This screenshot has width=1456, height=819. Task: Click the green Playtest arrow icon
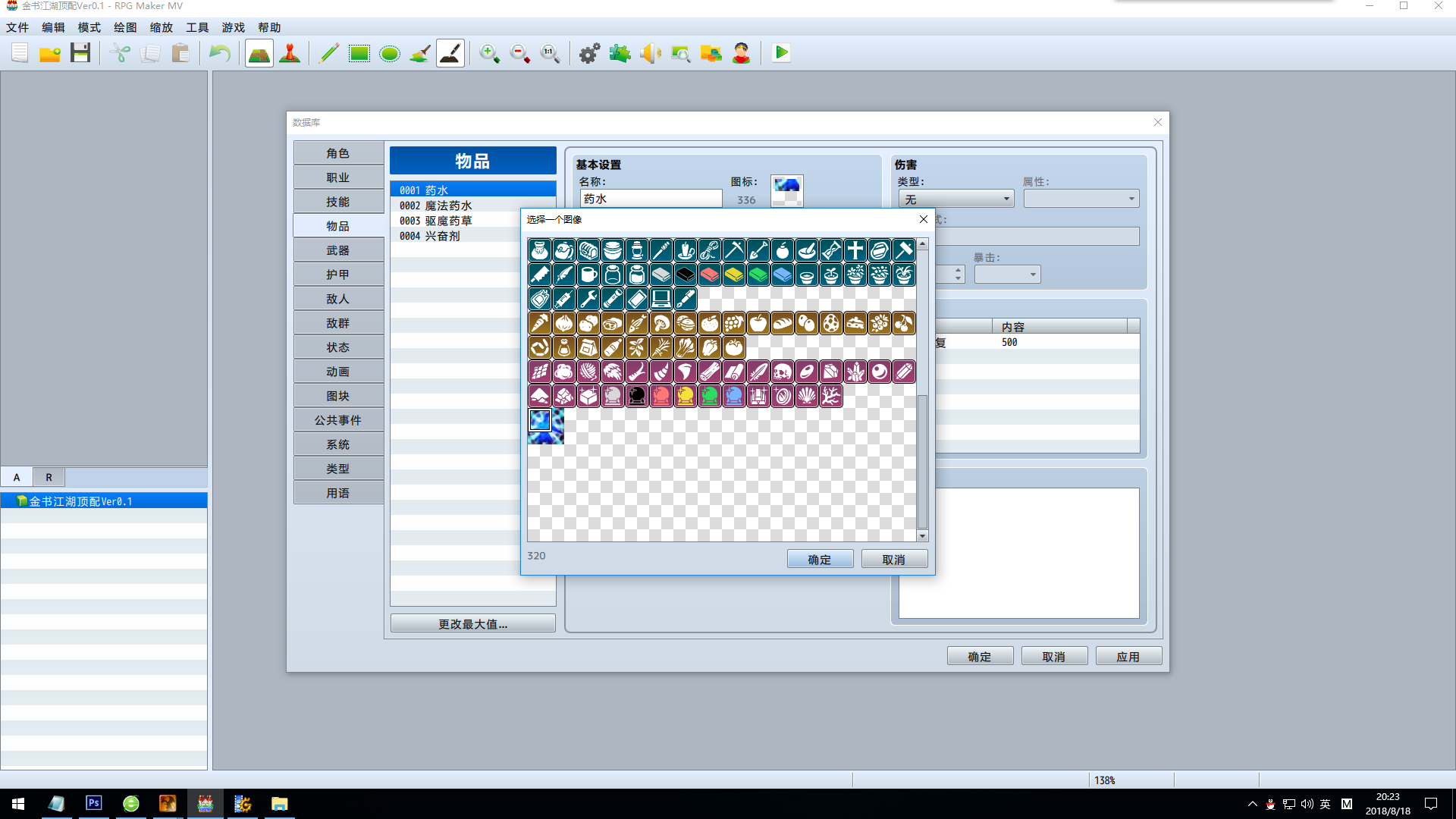[x=781, y=53]
